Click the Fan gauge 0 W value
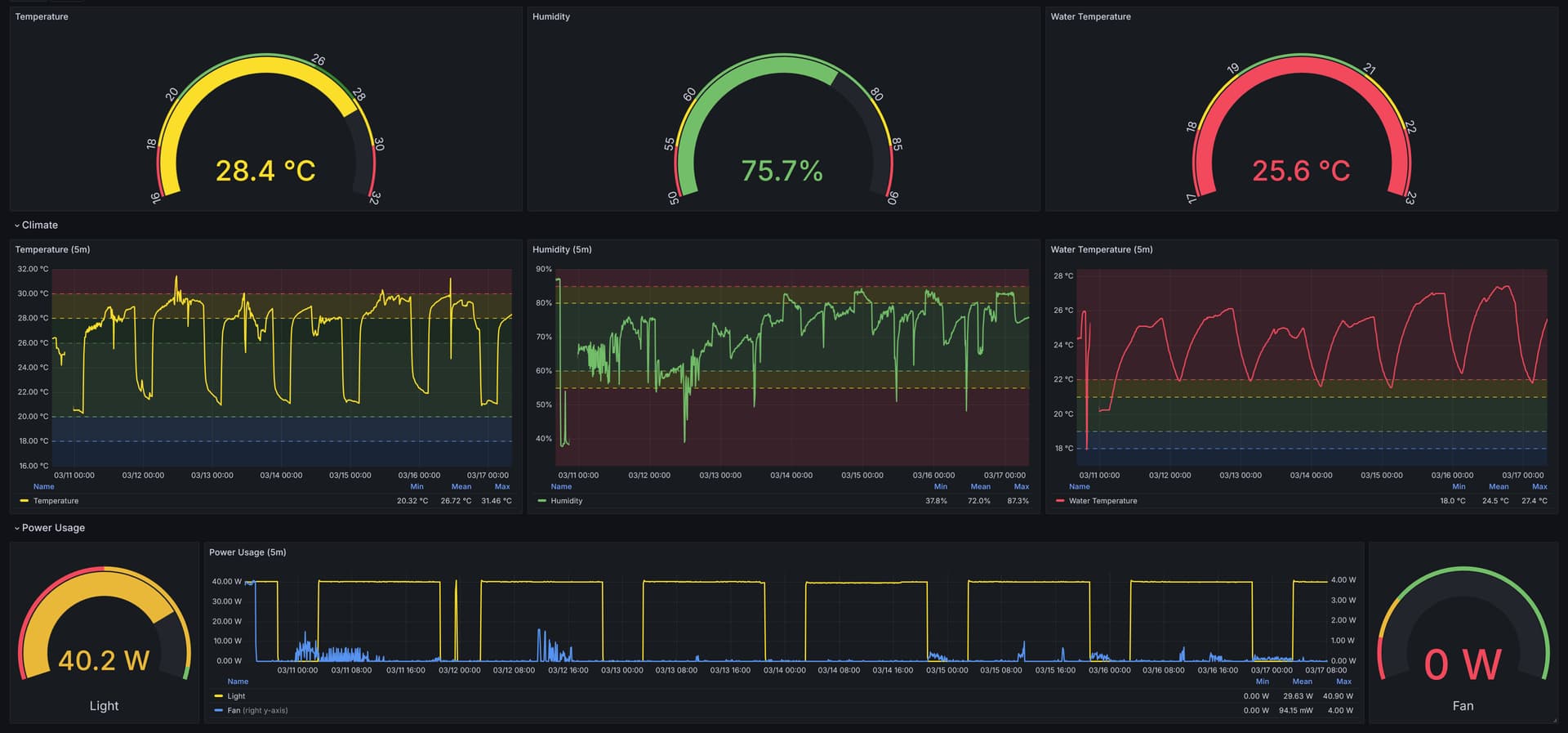1568x733 pixels. (x=1463, y=664)
